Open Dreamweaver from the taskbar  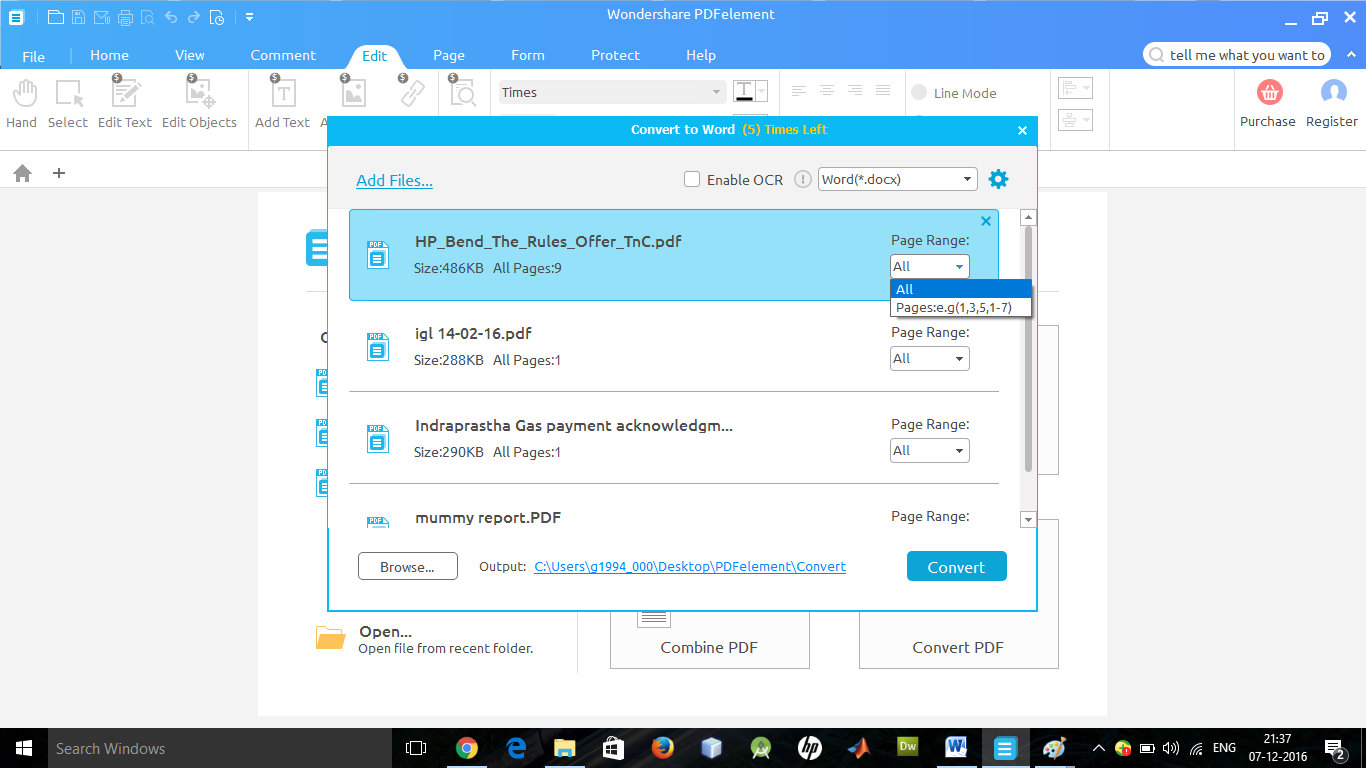pyautogui.click(x=908, y=748)
